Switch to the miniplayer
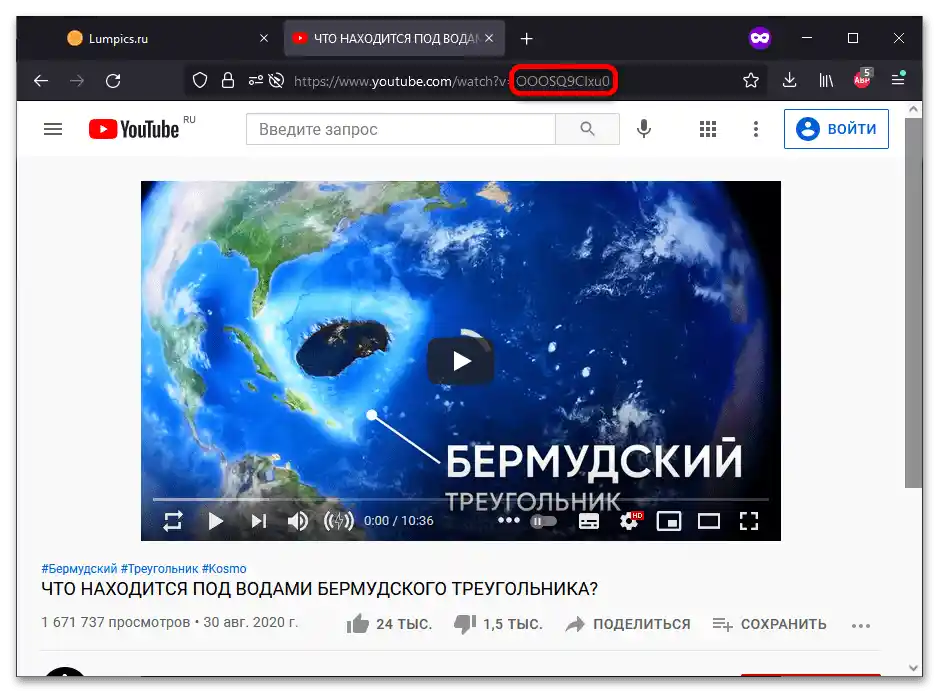Viewport: 939px width, 693px height. coord(669,521)
